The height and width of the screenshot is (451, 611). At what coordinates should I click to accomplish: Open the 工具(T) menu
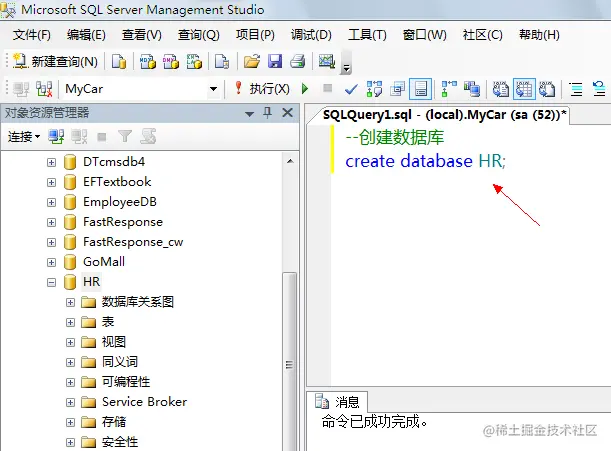click(x=367, y=35)
